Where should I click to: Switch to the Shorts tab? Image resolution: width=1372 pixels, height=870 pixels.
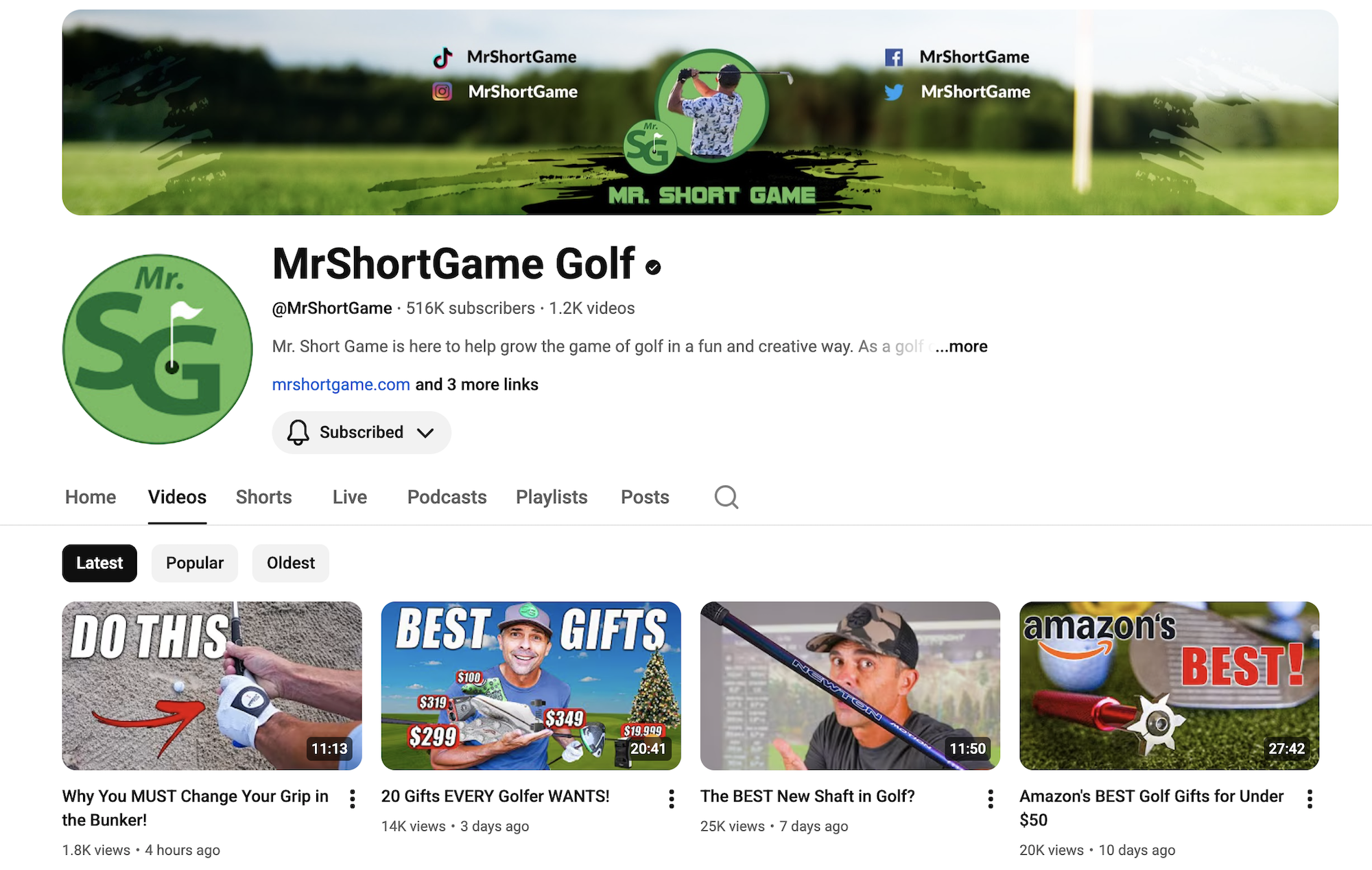pos(263,497)
